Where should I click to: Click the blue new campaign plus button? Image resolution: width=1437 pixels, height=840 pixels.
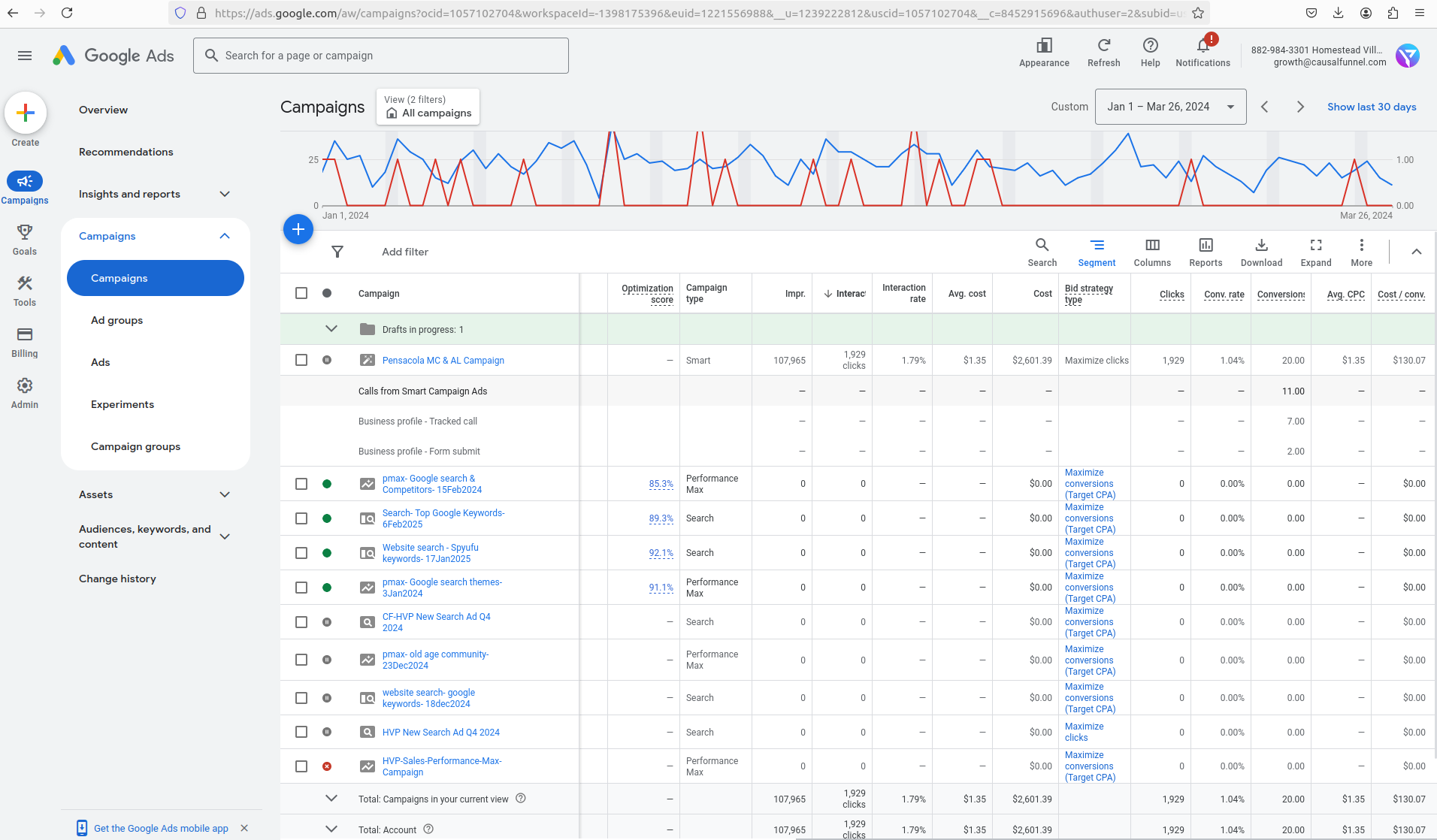coord(298,229)
